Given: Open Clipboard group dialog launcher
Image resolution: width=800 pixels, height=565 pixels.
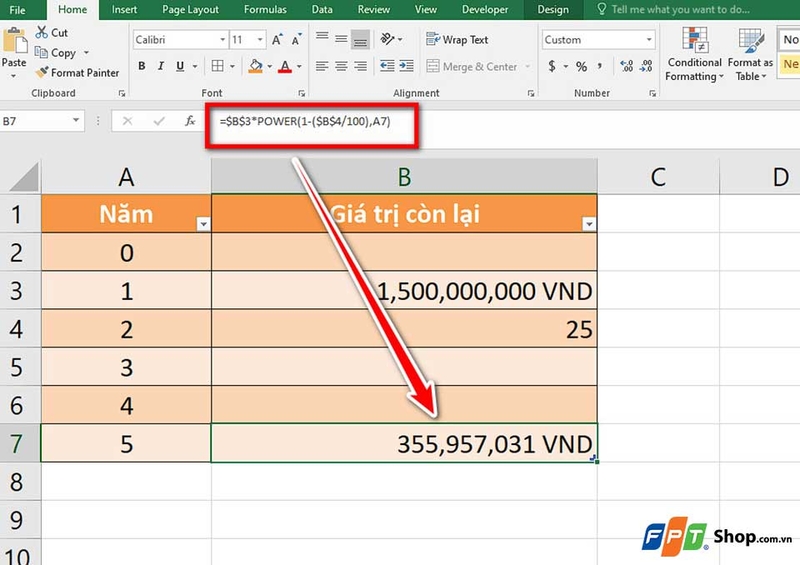Looking at the screenshot, I should click(122, 93).
